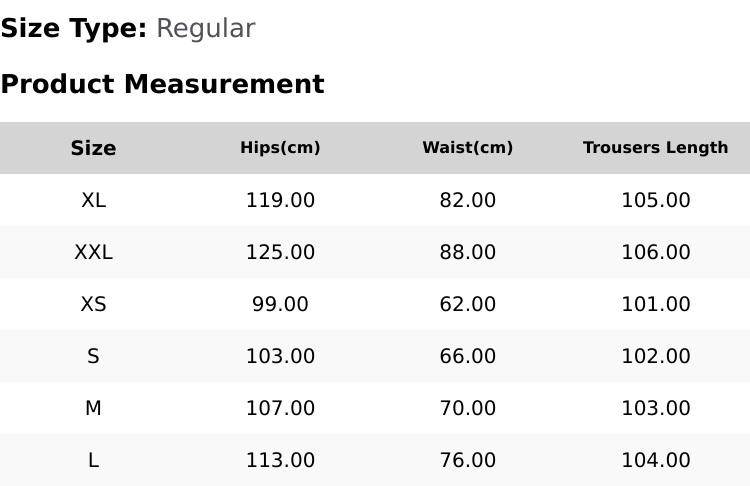The height and width of the screenshot is (486, 750).
Task: Click the 104.00 trousers length for L
Action: pos(655,461)
